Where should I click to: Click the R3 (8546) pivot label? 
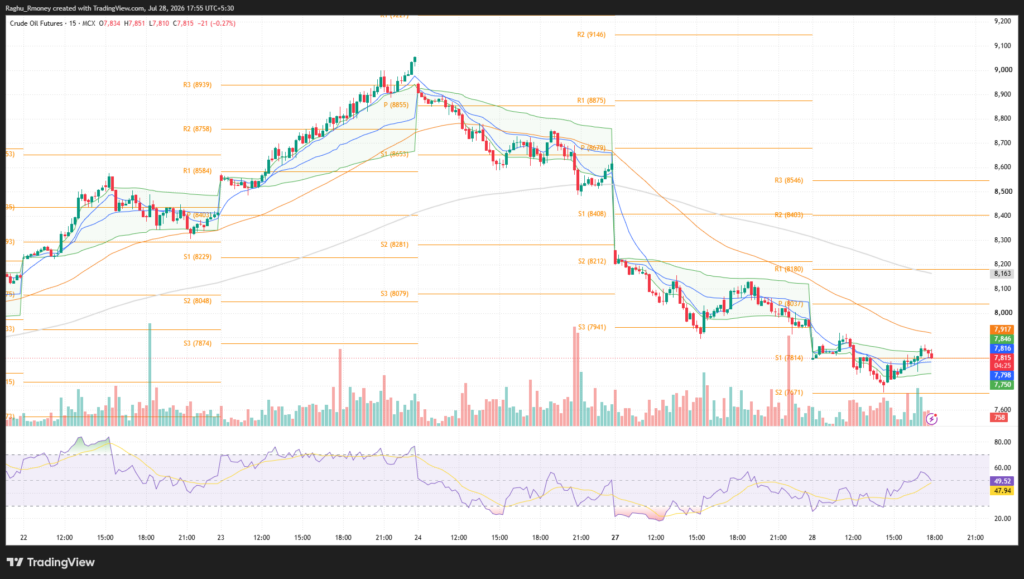pyautogui.click(x=789, y=180)
